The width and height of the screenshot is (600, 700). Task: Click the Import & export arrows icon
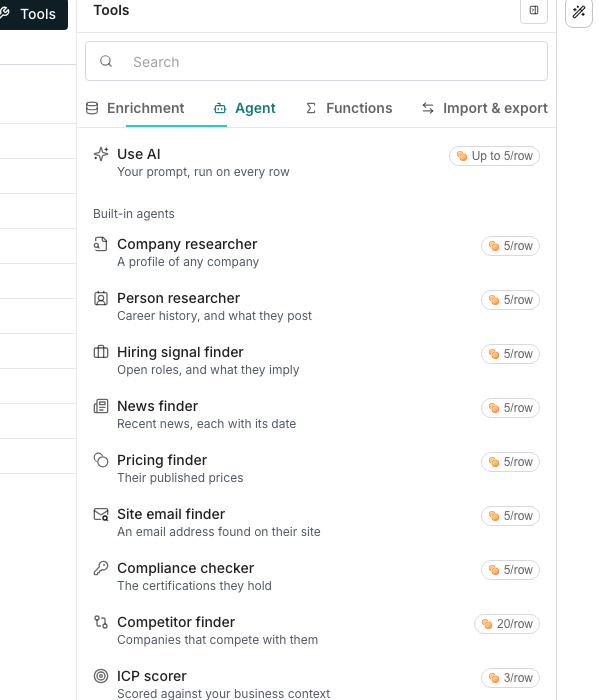coord(428,108)
